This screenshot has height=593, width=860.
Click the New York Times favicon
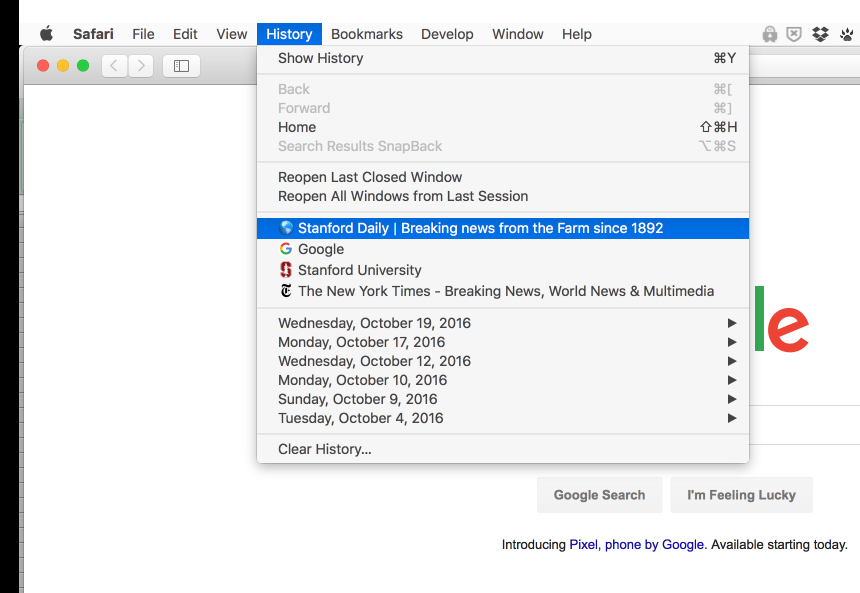coord(286,290)
